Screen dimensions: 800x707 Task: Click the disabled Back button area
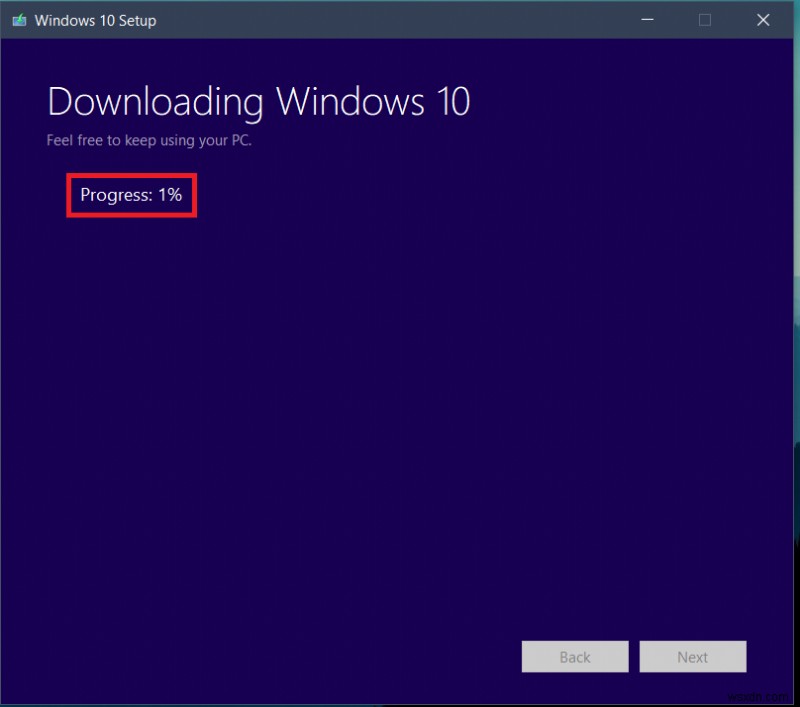(575, 657)
